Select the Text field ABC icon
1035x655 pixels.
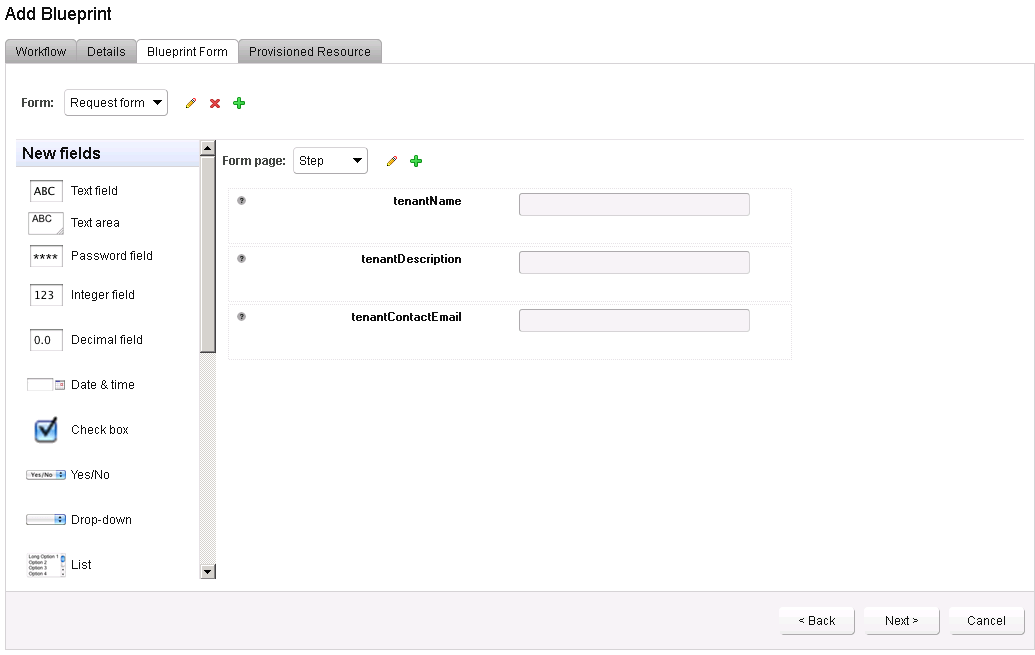click(46, 191)
